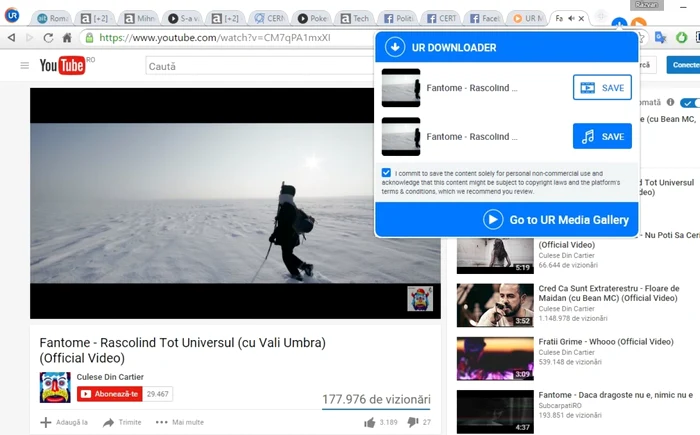Click the SubcarpatiRO channel name
Image resolution: width=700 pixels, height=435 pixels.
pos(560,406)
